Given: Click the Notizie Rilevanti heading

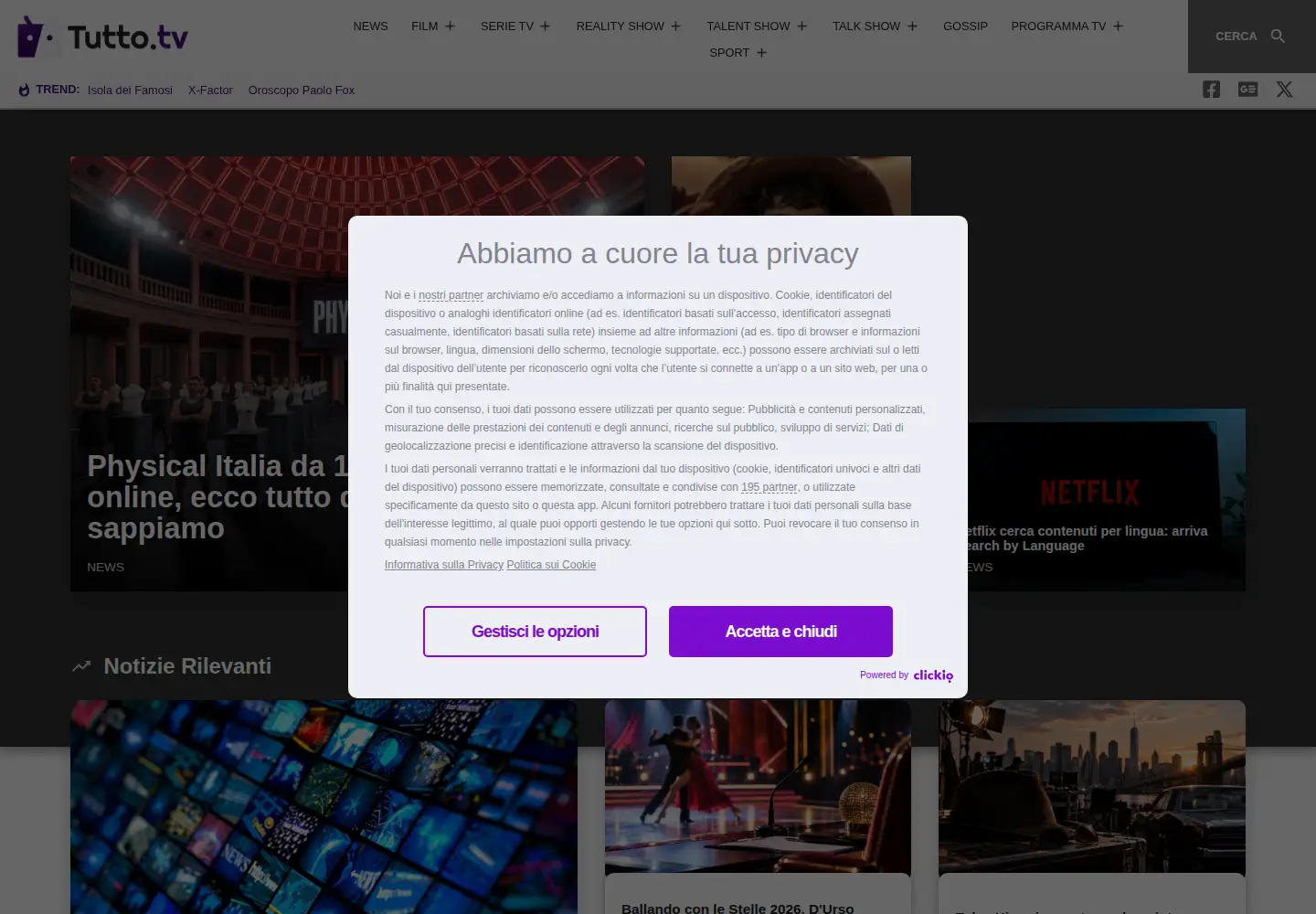Looking at the screenshot, I should point(187,666).
